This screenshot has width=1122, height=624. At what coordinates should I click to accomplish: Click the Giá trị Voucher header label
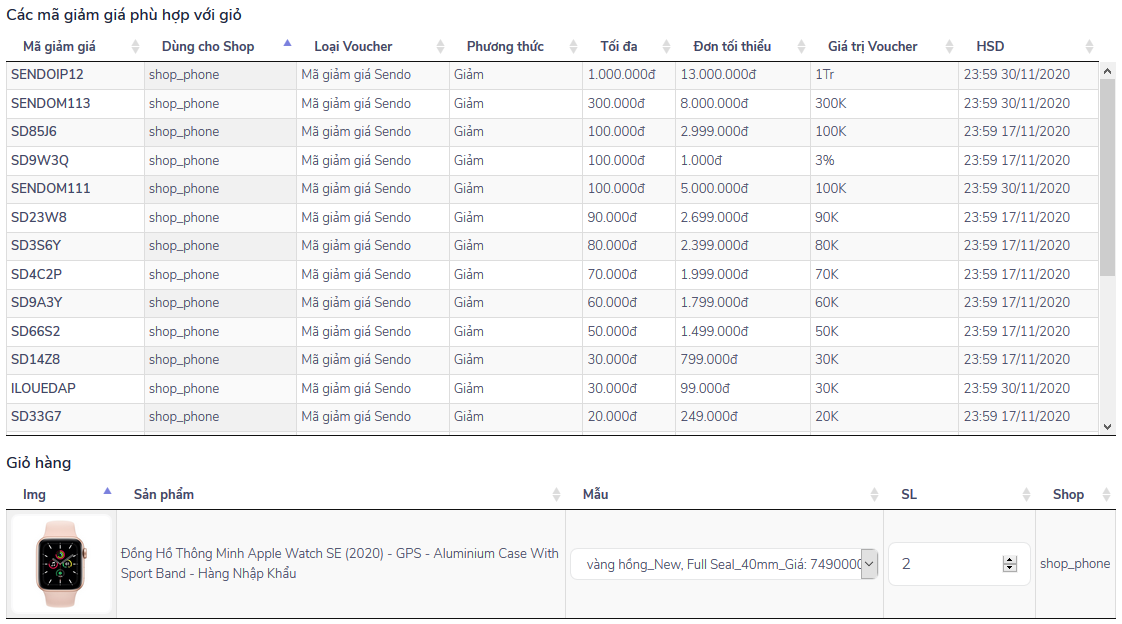(872, 47)
